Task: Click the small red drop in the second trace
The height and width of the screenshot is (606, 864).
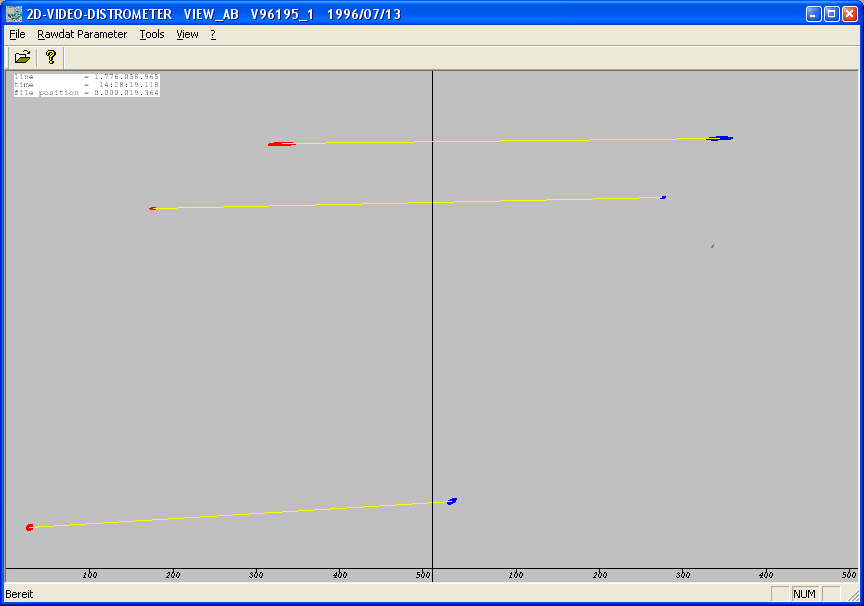Action: 153,208
